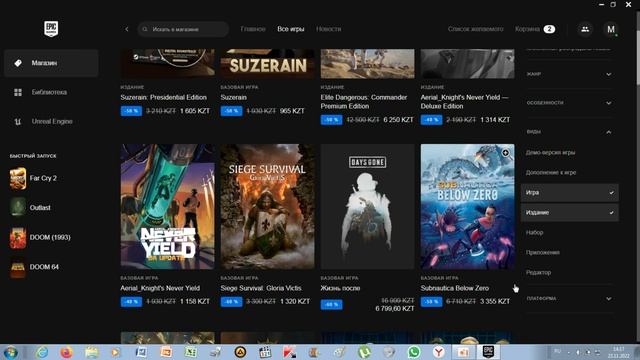Uncheck the Игра filter
Viewport: 640px width, 360px height.
point(569,192)
